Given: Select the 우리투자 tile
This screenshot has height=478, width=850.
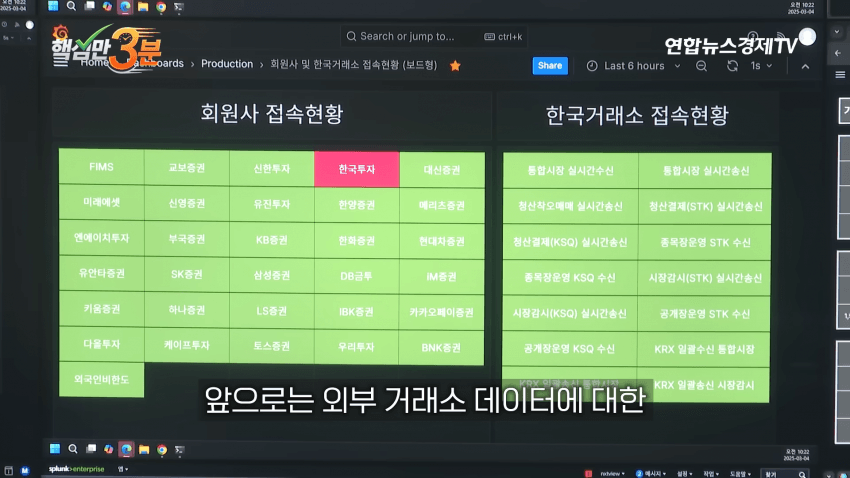Looking at the screenshot, I should point(356,347).
